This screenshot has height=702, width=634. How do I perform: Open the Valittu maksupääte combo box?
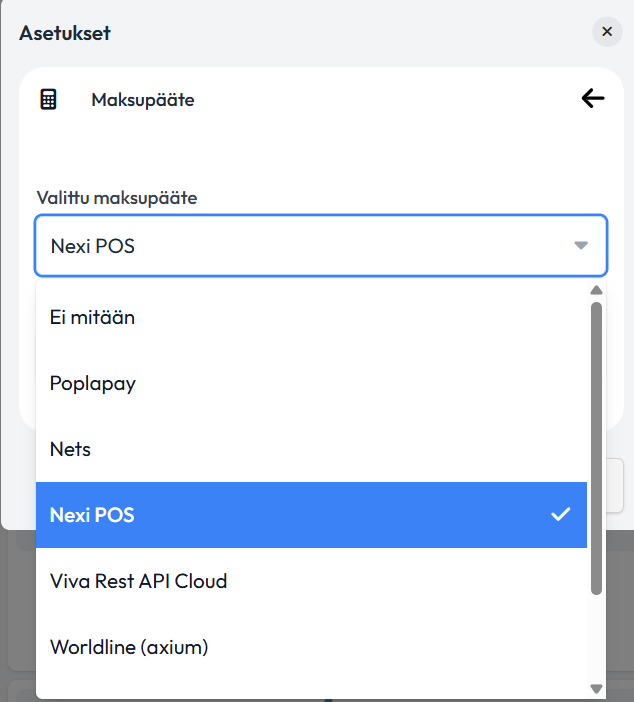pyautogui.click(x=321, y=245)
